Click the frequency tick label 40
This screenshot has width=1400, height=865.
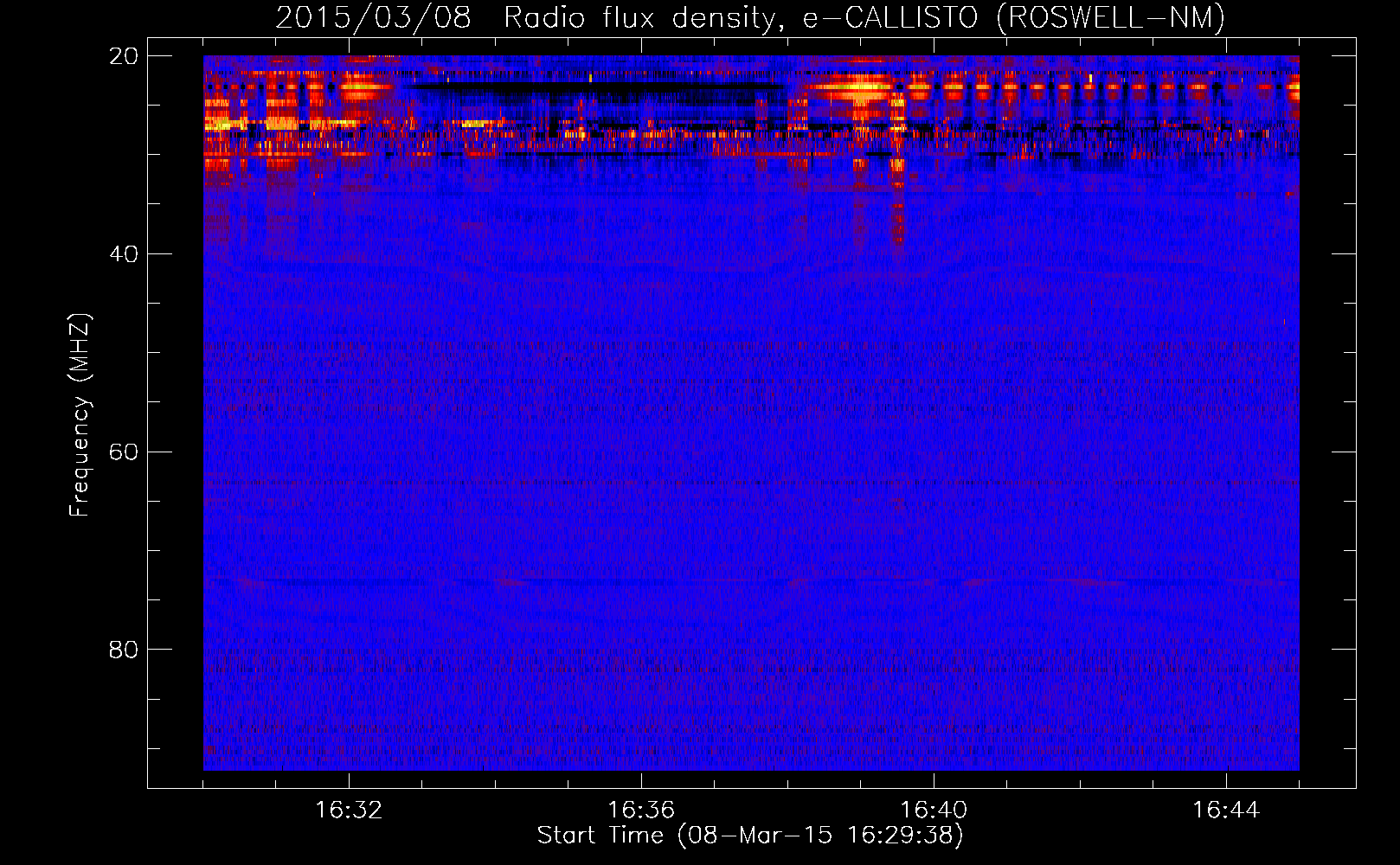124,254
